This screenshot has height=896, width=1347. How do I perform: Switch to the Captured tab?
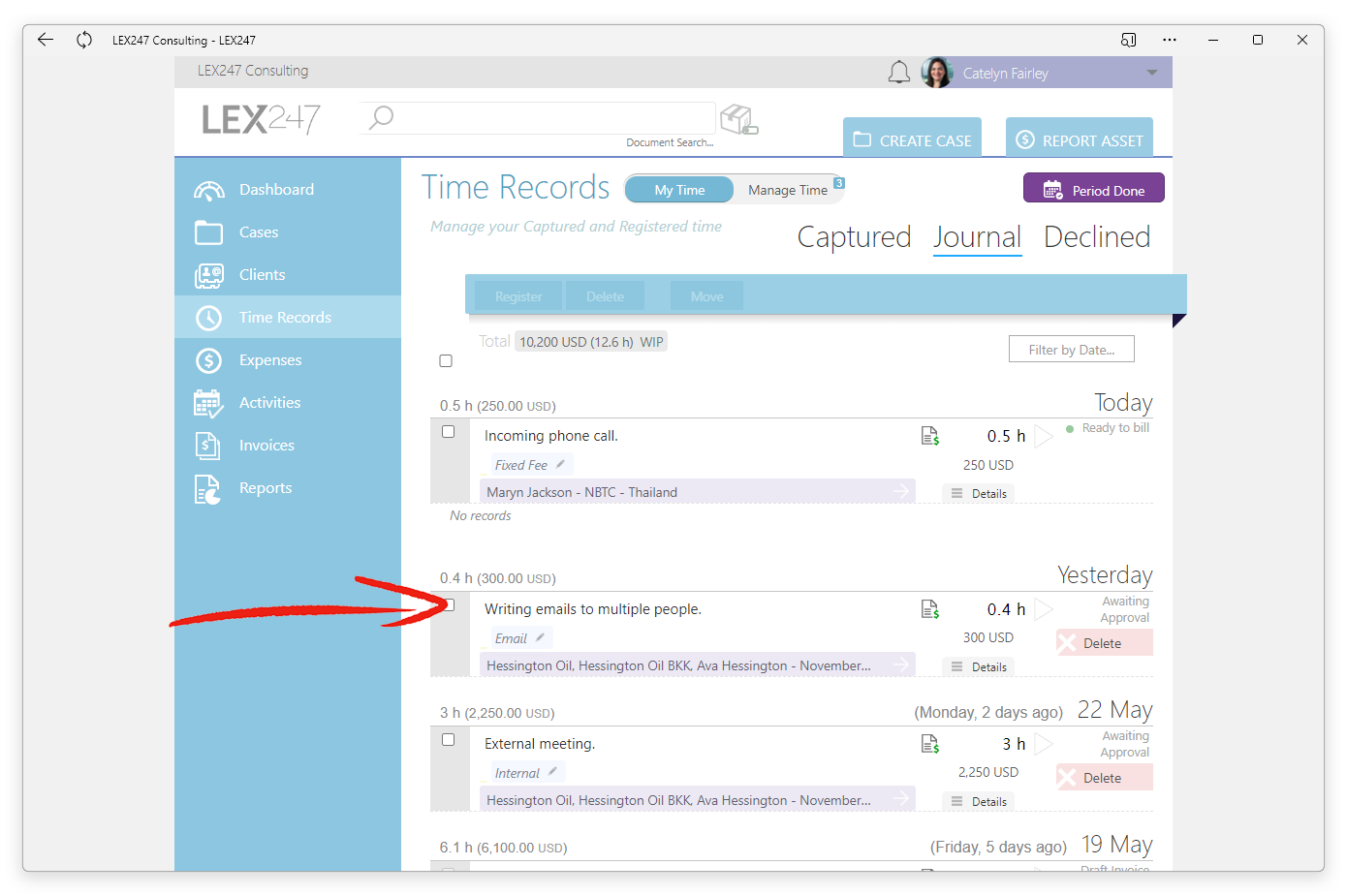click(x=854, y=237)
